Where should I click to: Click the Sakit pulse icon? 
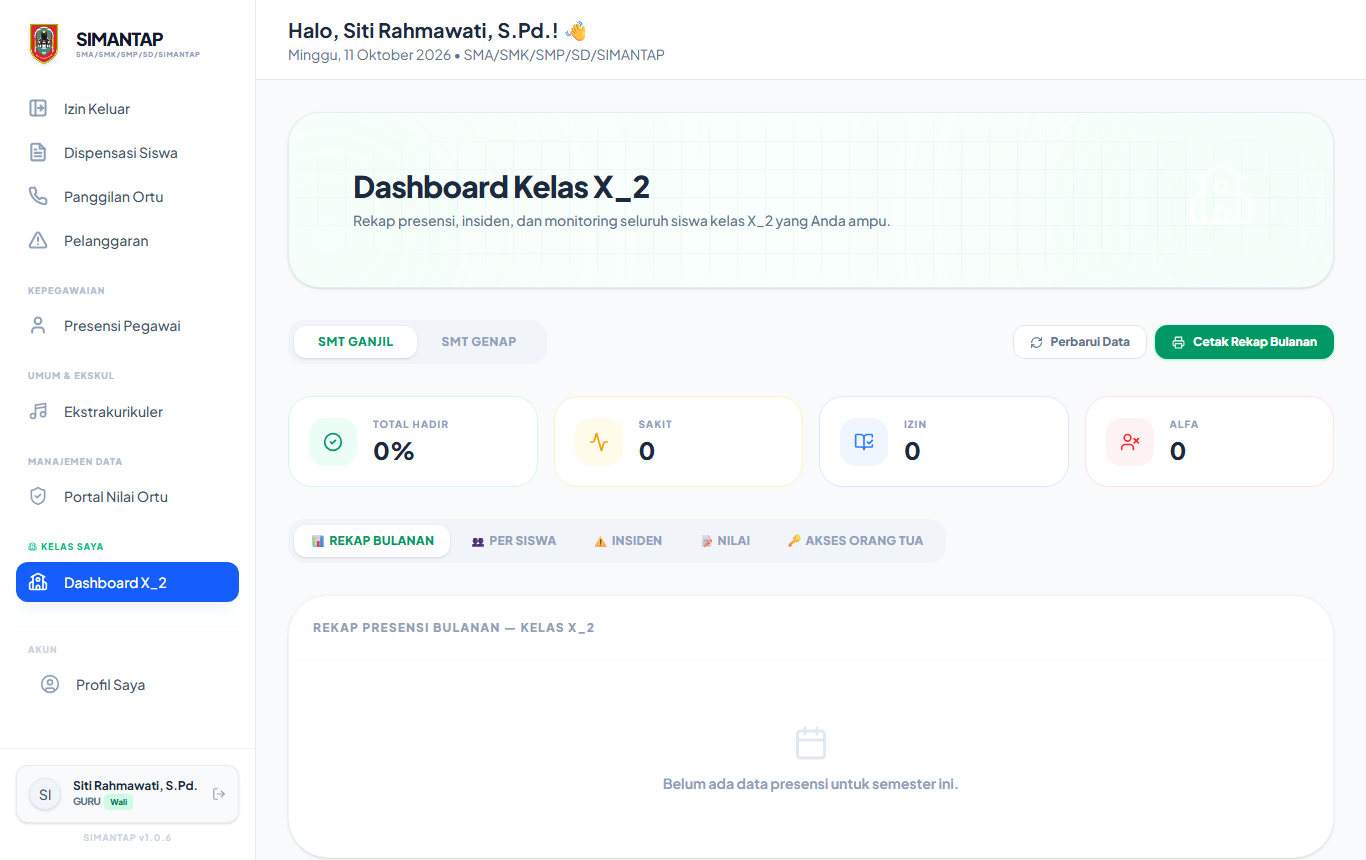tap(599, 442)
